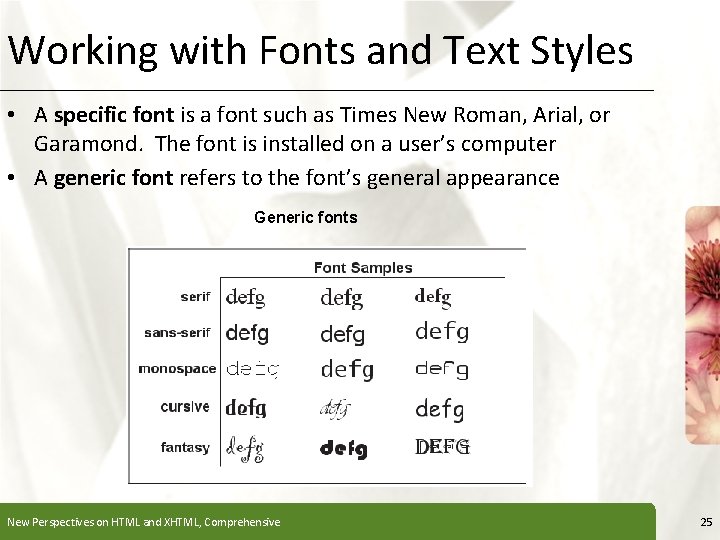The image size is (720, 540).
Task: Click the faint script middle cursive sample
Action: point(335,409)
